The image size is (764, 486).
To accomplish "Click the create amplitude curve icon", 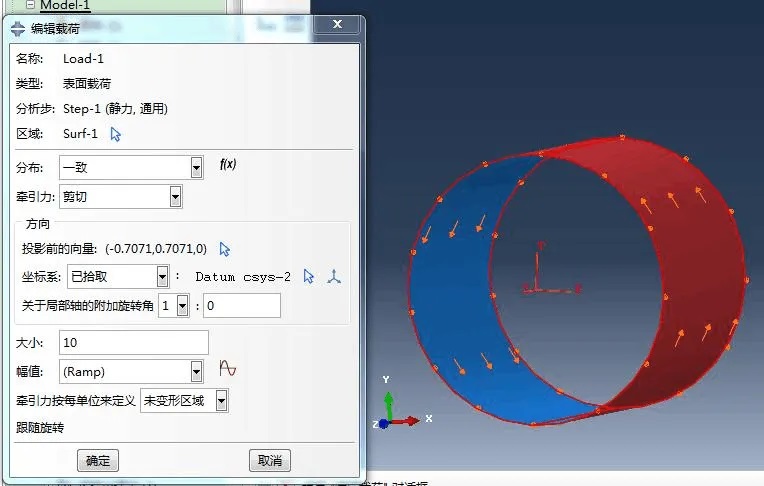I will [x=228, y=369].
